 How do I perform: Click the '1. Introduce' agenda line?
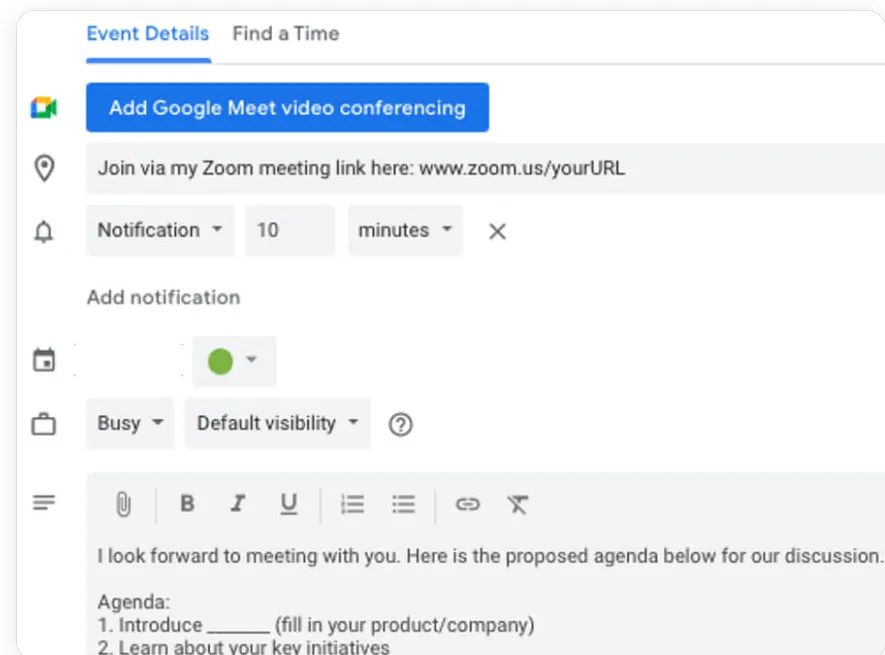pyautogui.click(x=315, y=625)
